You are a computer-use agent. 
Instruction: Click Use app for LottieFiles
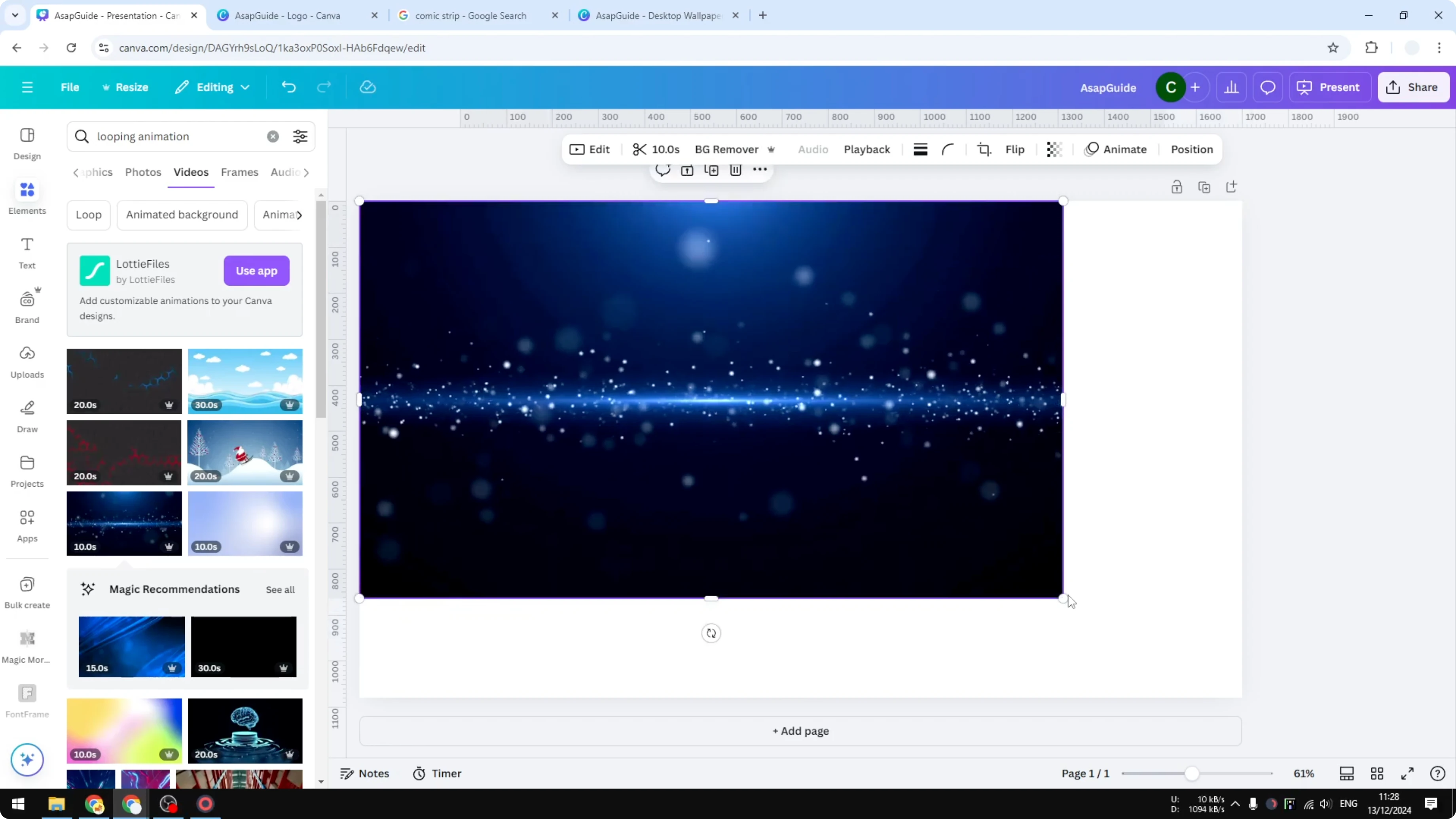click(256, 271)
